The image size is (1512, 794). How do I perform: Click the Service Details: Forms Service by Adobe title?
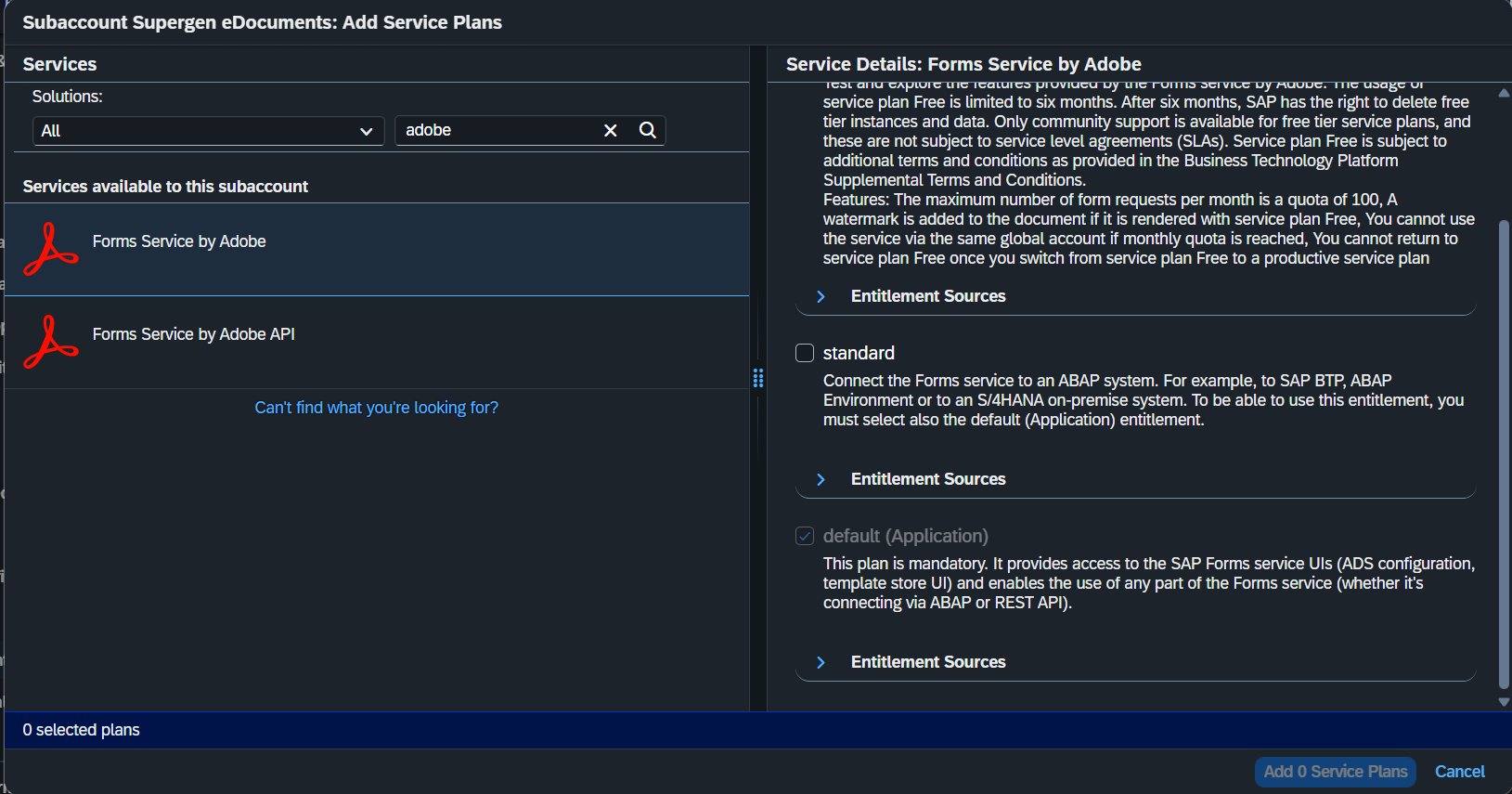pyautogui.click(x=963, y=64)
